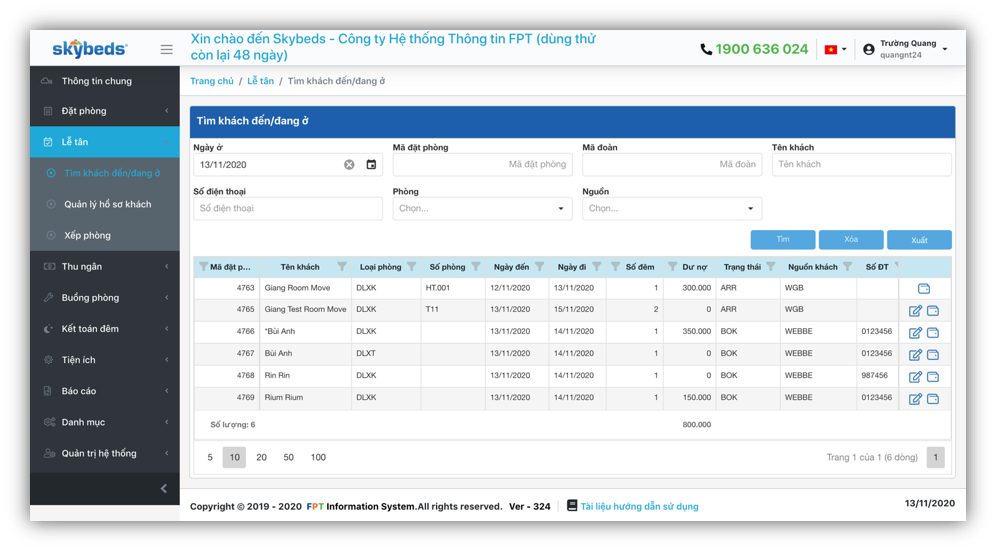This screenshot has height=552, width=996.
Task: Open language flag dropdown
Action: [x=834, y=49]
